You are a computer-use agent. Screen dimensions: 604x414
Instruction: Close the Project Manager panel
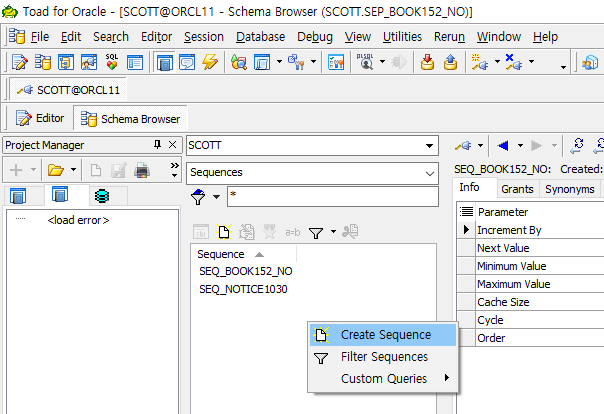(x=173, y=145)
